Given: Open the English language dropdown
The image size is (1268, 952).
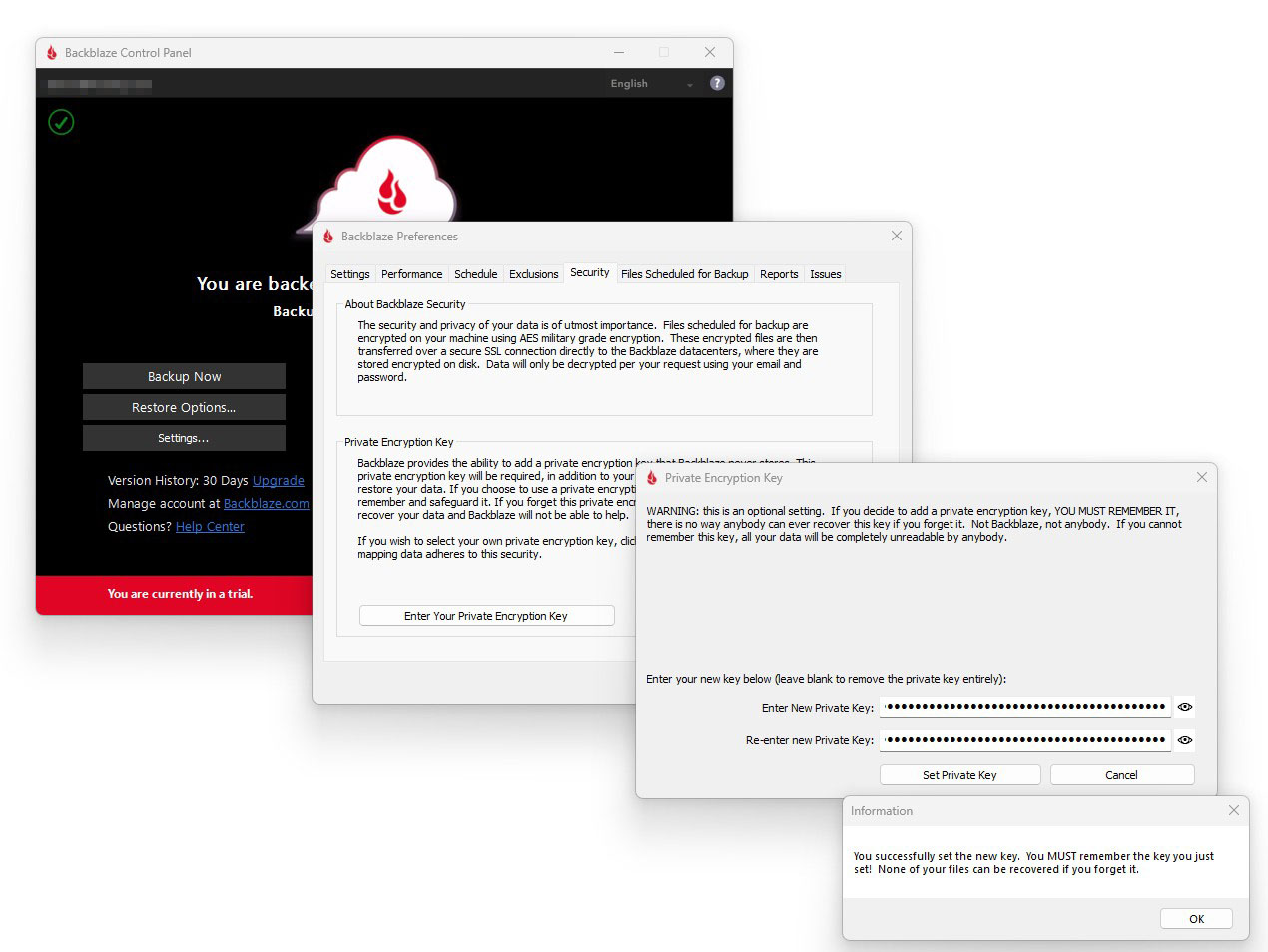Looking at the screenshot, I should [x=651, y=84].
